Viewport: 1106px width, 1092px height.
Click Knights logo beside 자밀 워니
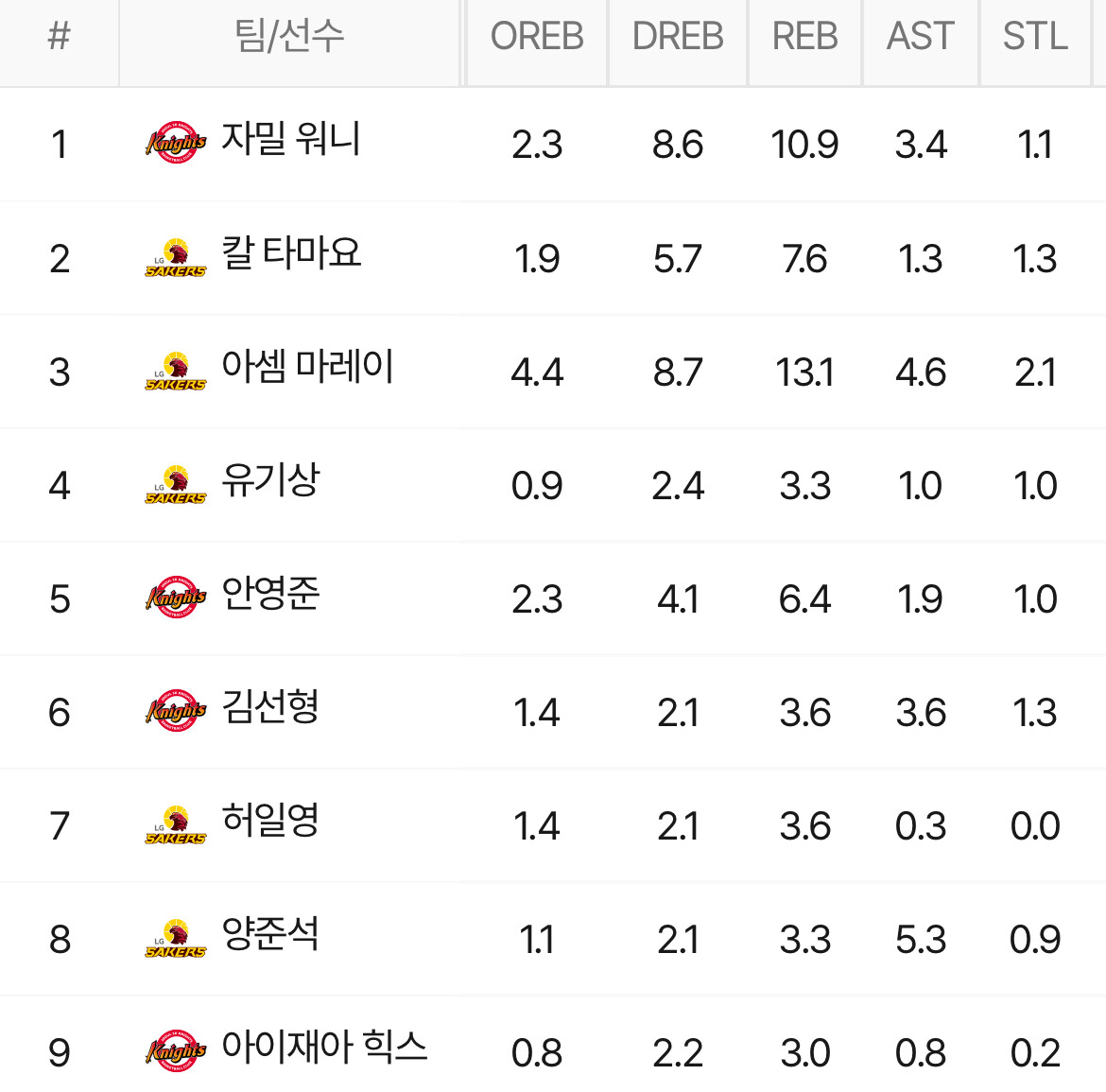[176, 143]
